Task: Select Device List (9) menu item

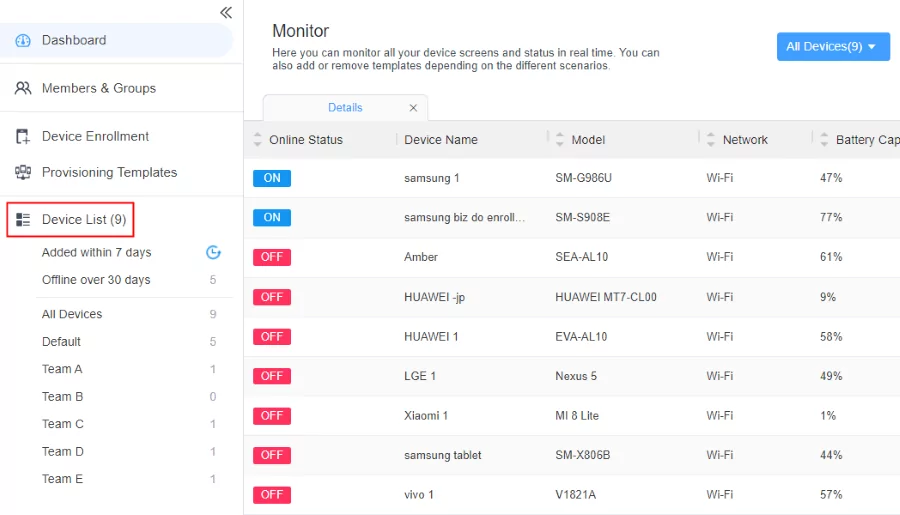Action: click(84, 219)
